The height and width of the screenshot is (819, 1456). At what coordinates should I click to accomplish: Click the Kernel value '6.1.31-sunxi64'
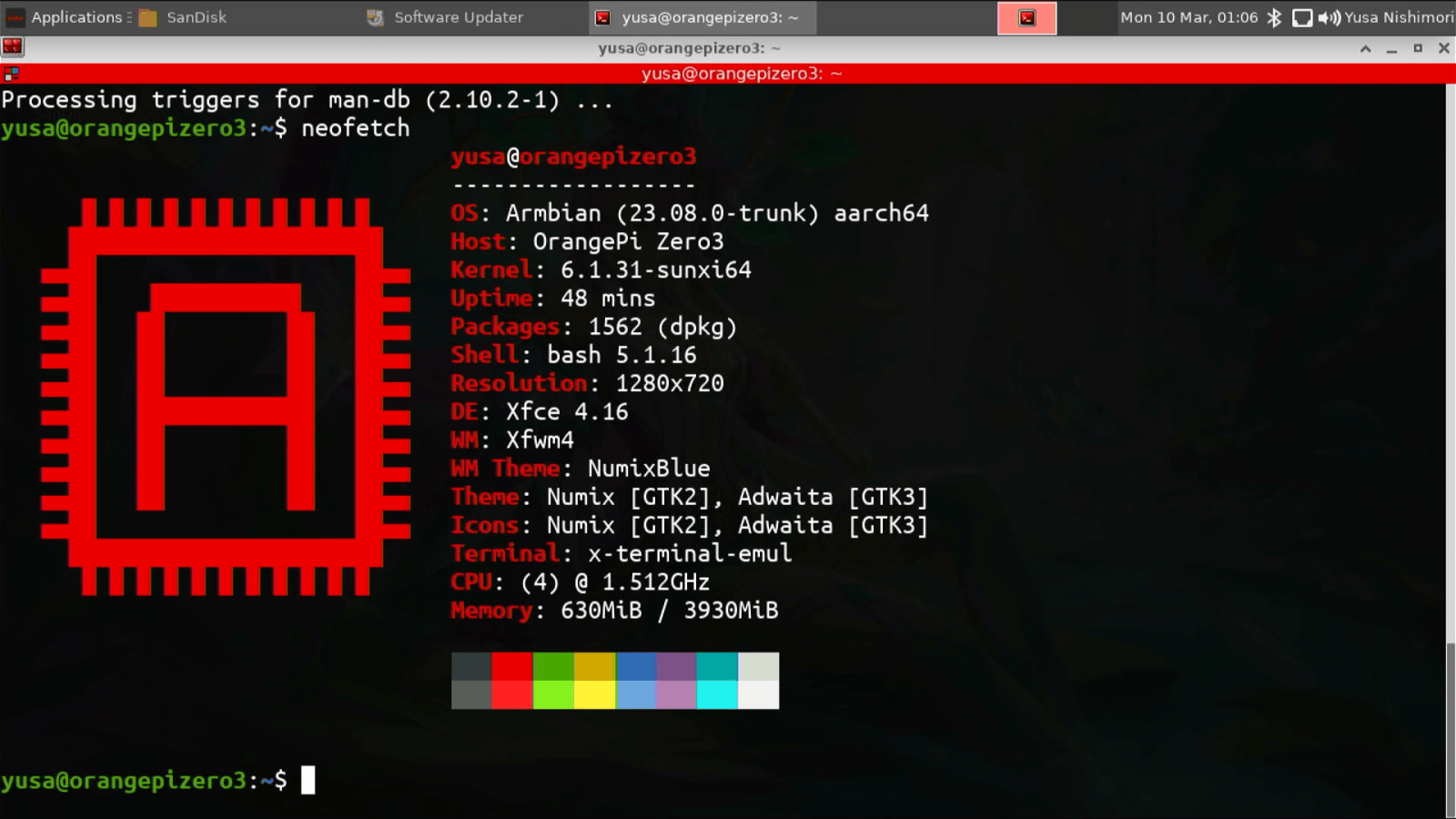[x=656, y=269]
